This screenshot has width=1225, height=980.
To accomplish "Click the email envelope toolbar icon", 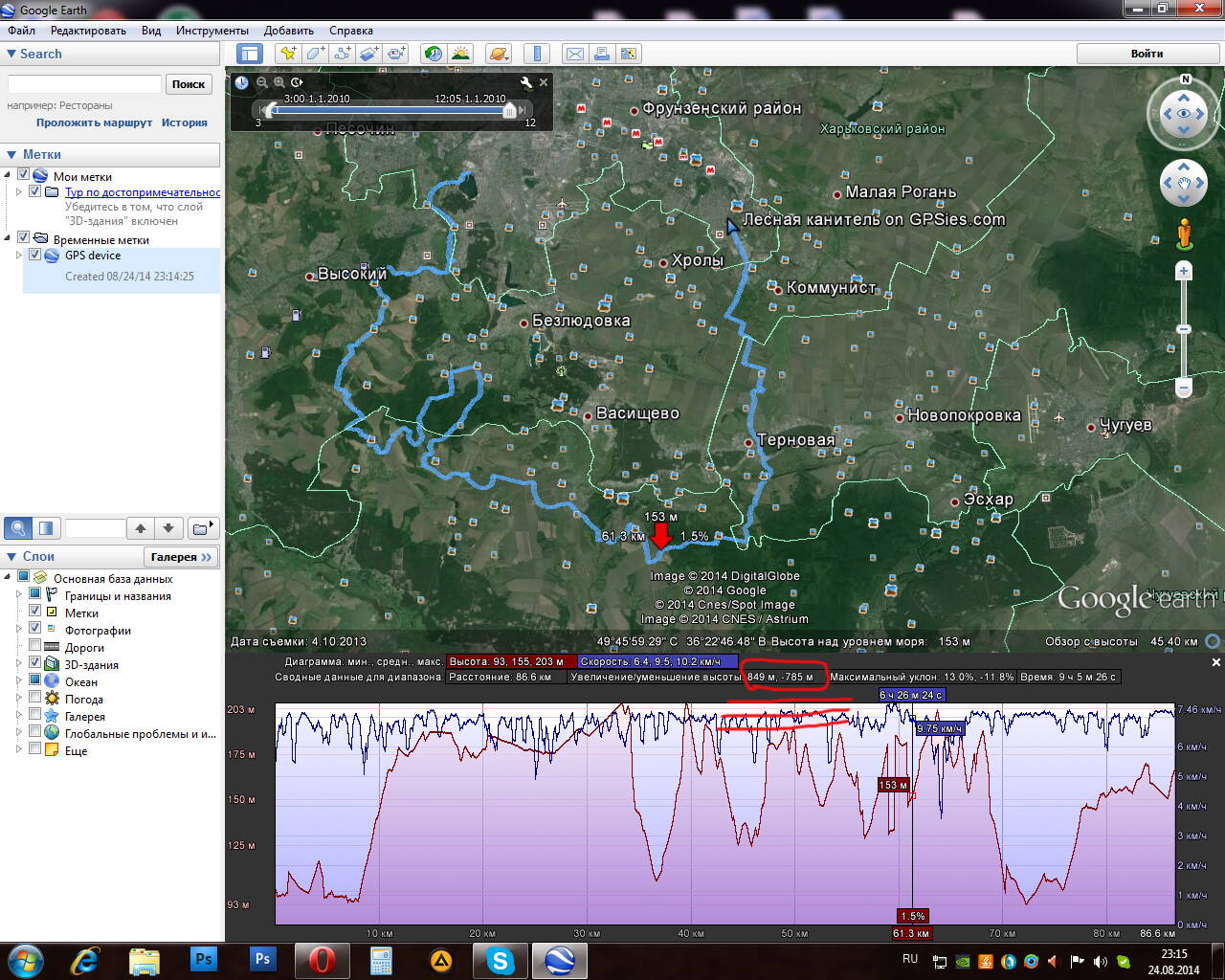I will [574, 54].
